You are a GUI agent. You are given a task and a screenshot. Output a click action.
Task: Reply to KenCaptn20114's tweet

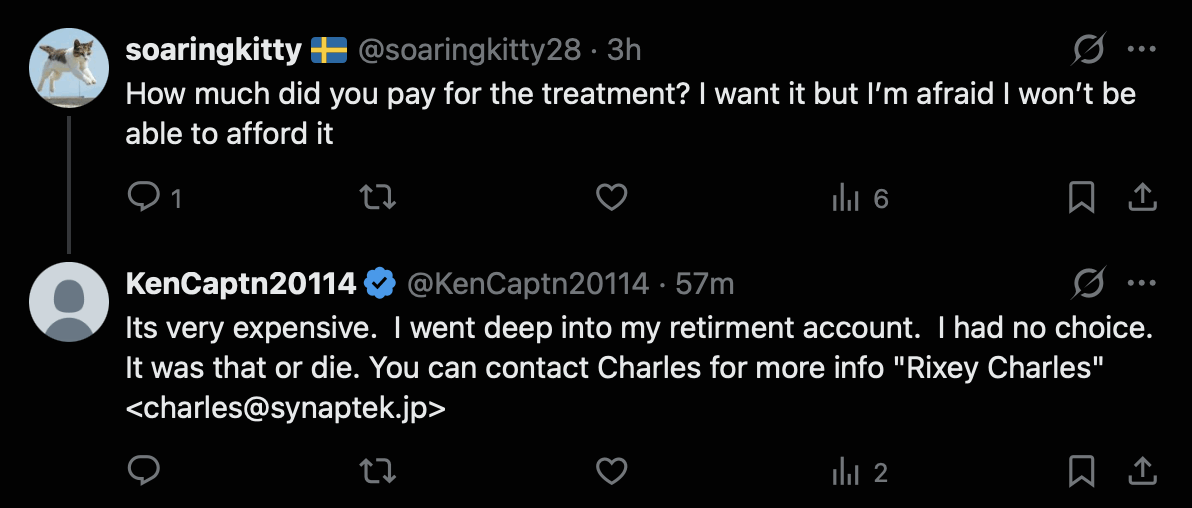145,471
